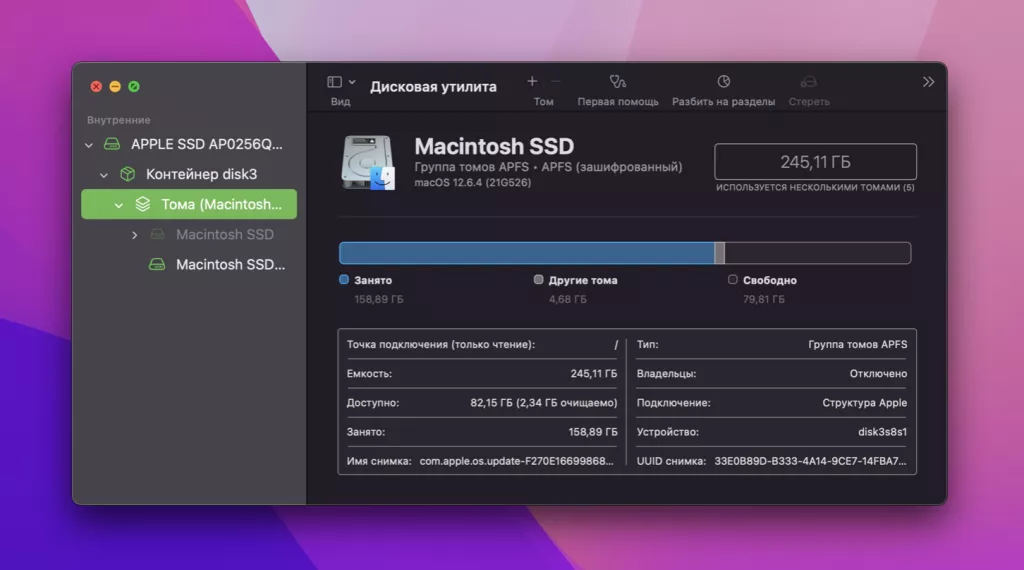Click the blue used space bar

click(x=526, y=253)
